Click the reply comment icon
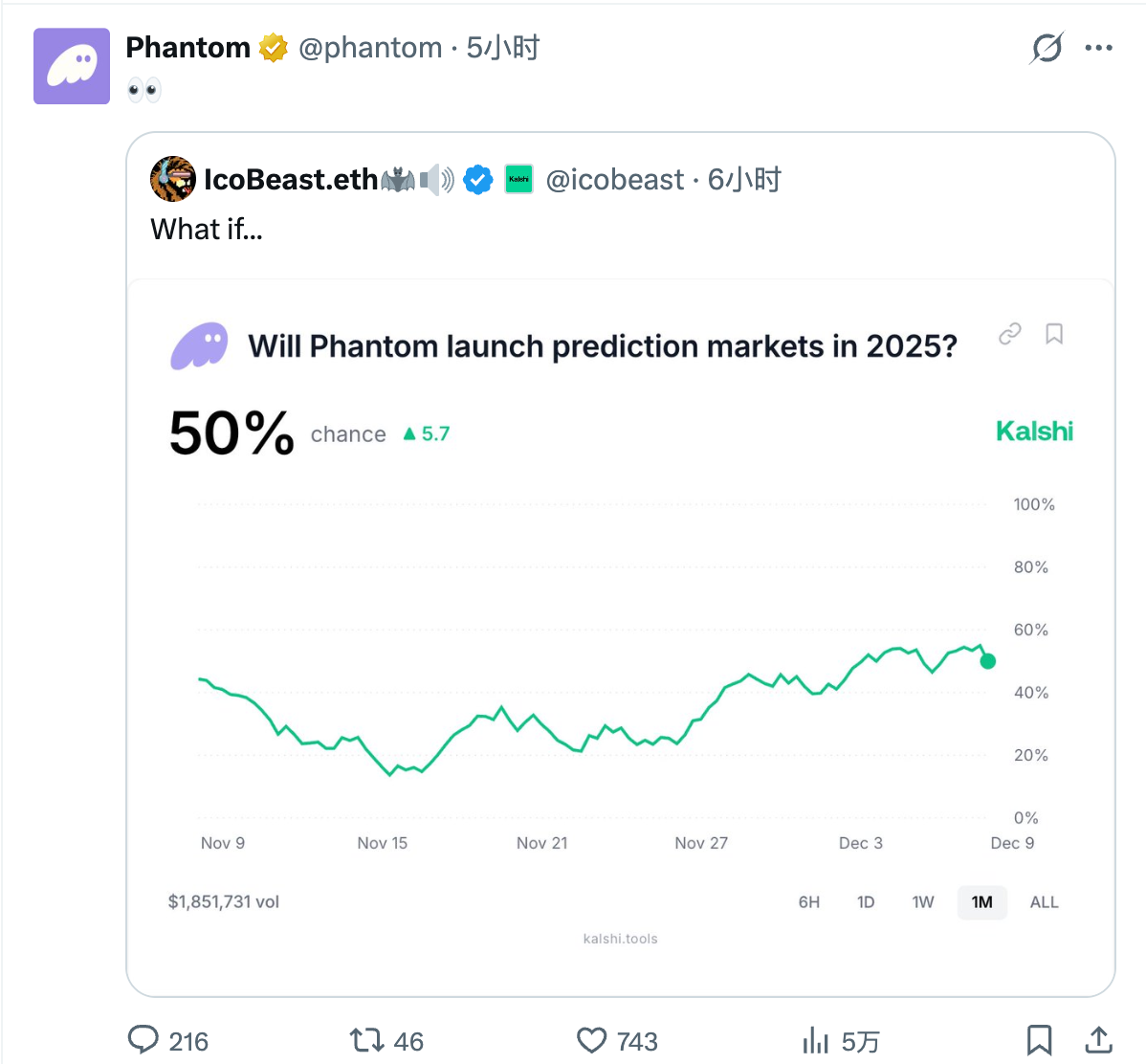The height and width of the screenshot is (1064, 1146). (143, 1040)
